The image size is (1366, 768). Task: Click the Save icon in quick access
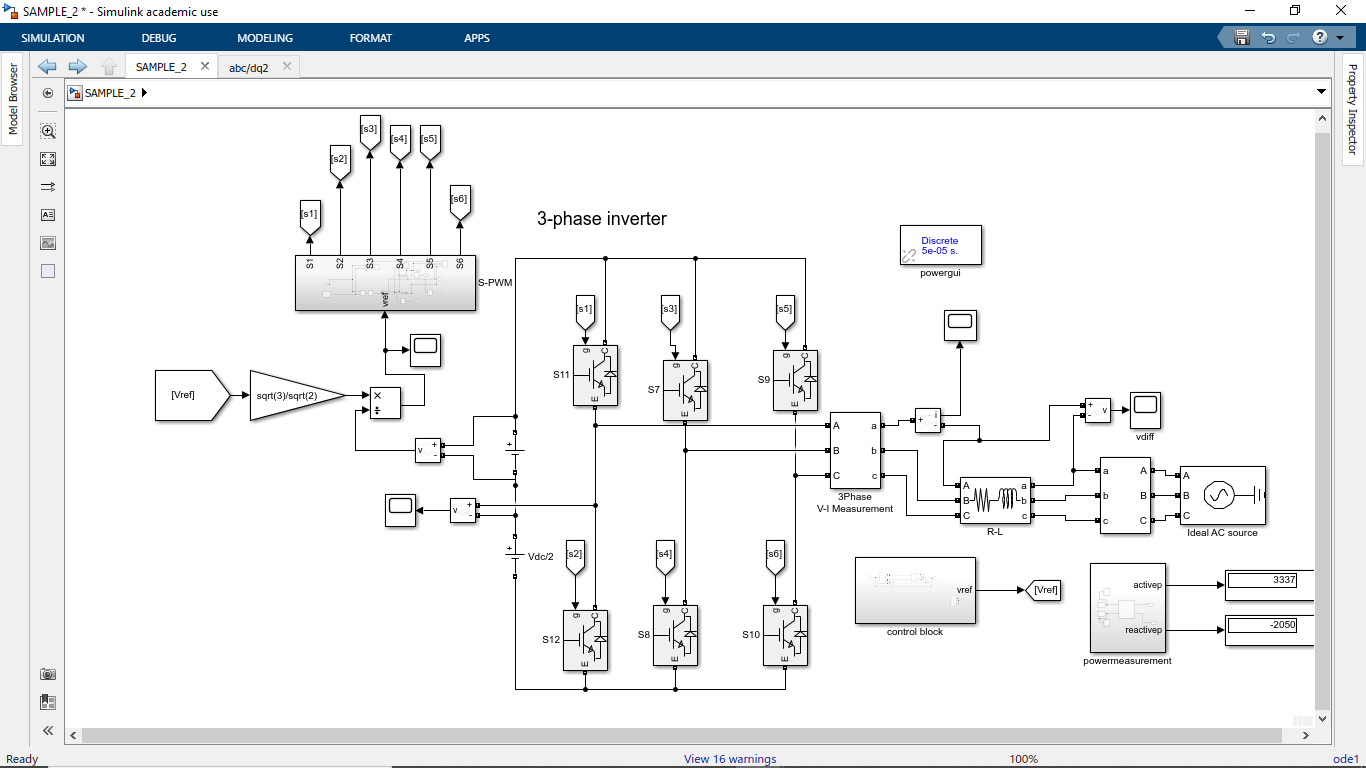click(x=1242, y=37)
